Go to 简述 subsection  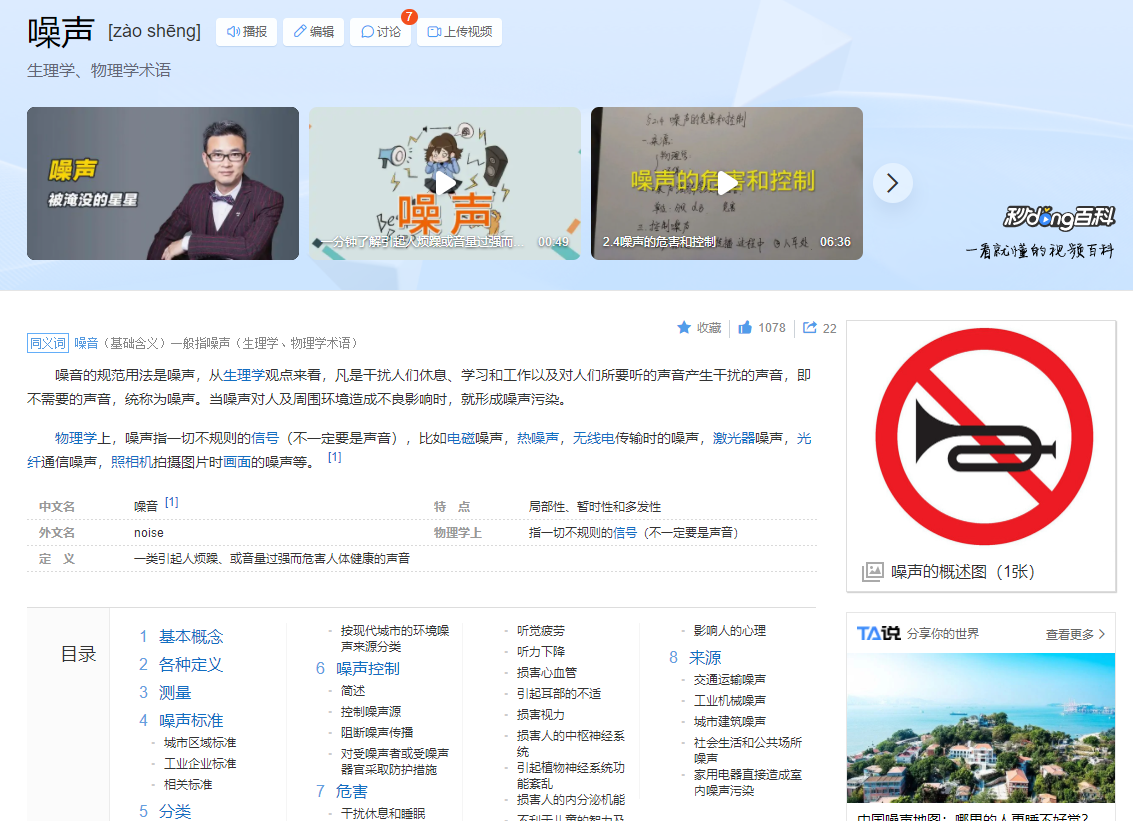(x=353, y=690)
